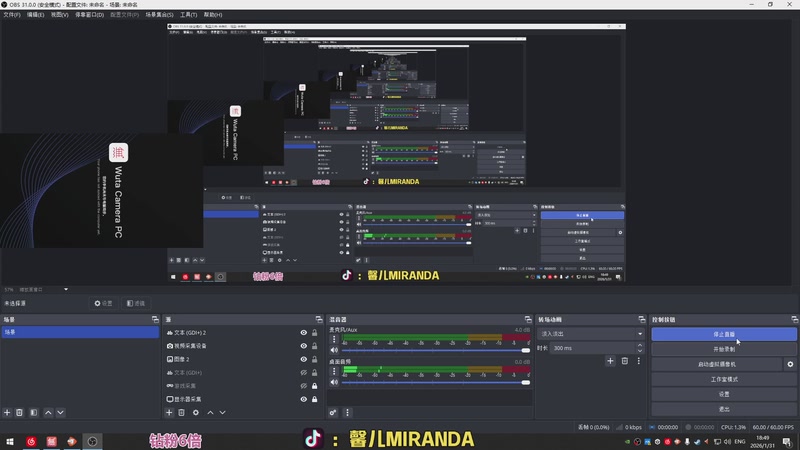Viewport: 800px width, 450px height.
Task: Enable 工作室模式 studio mode
Action: point(723,379)
